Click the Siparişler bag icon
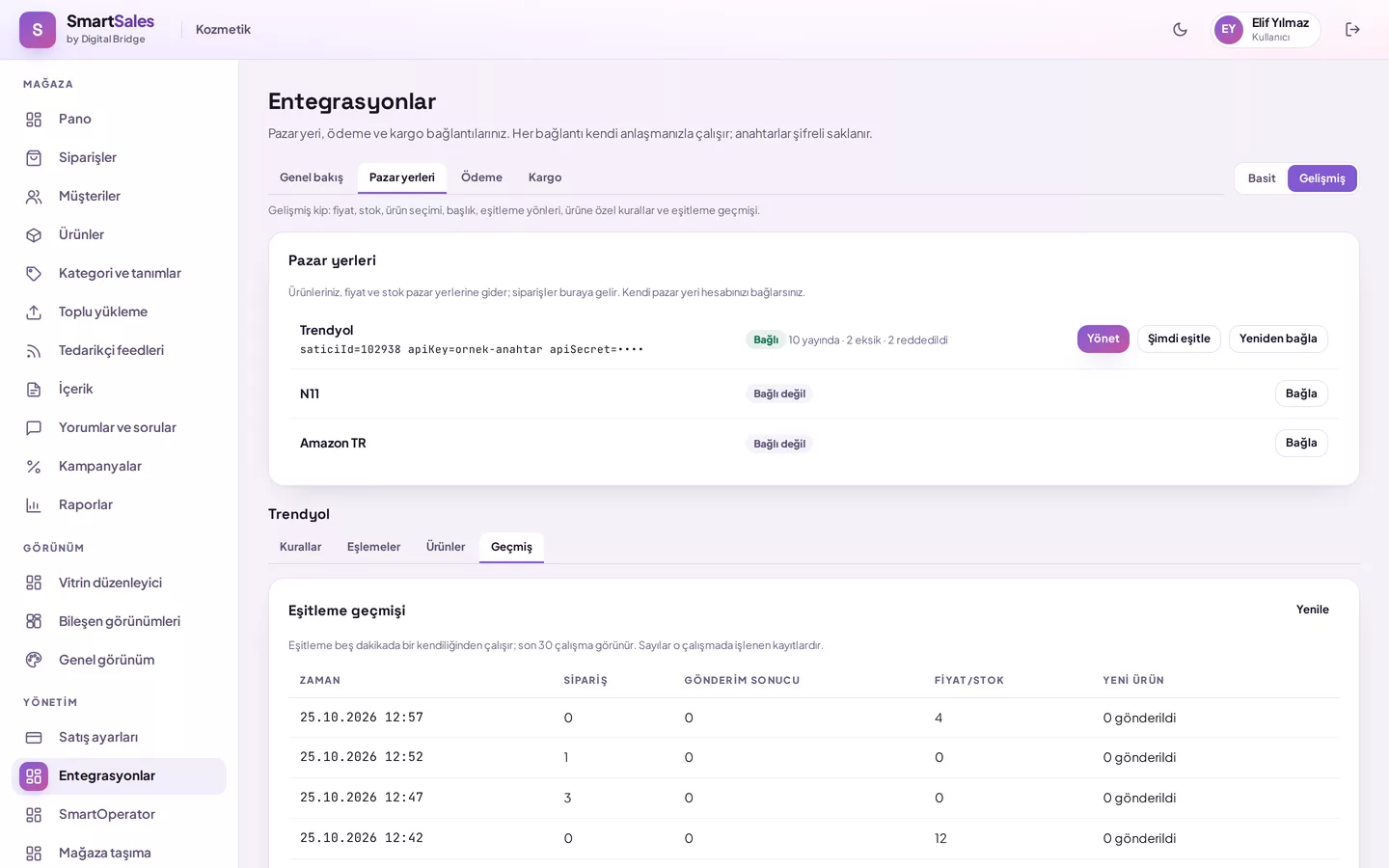This screenshot has height=868, width=1389. point(34,158)
